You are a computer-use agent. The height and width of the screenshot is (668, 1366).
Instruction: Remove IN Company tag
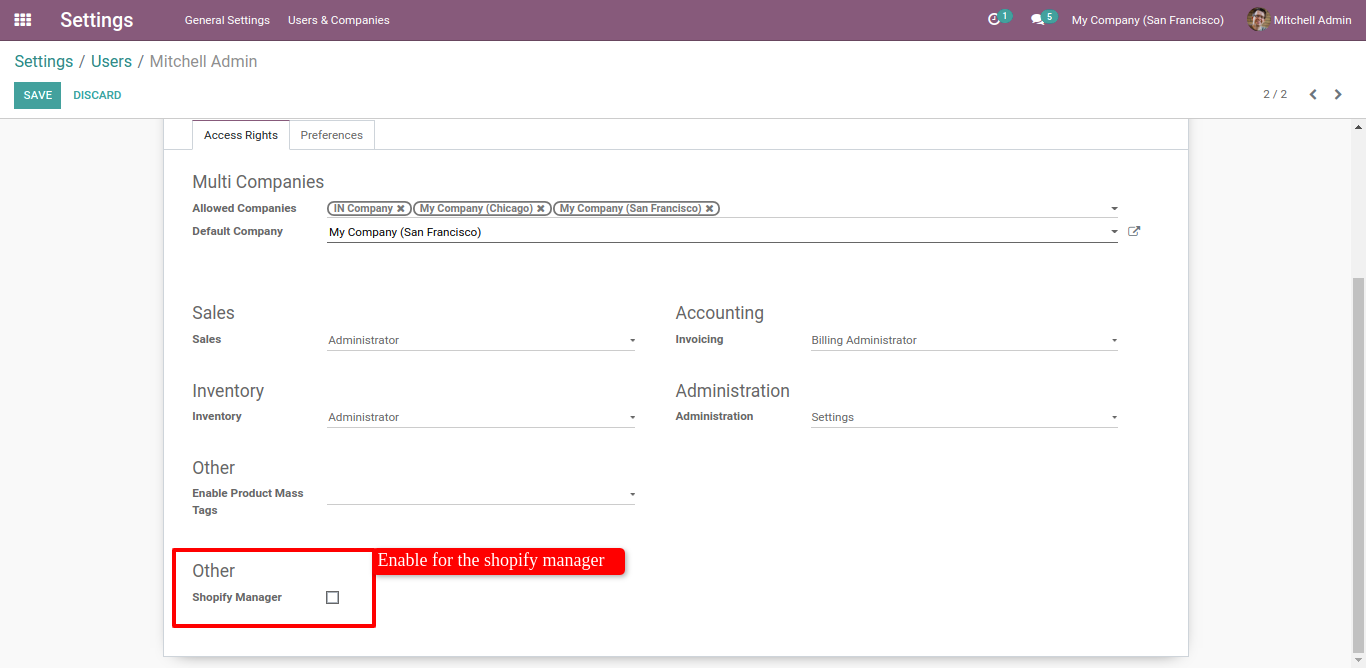click(401, 209)
